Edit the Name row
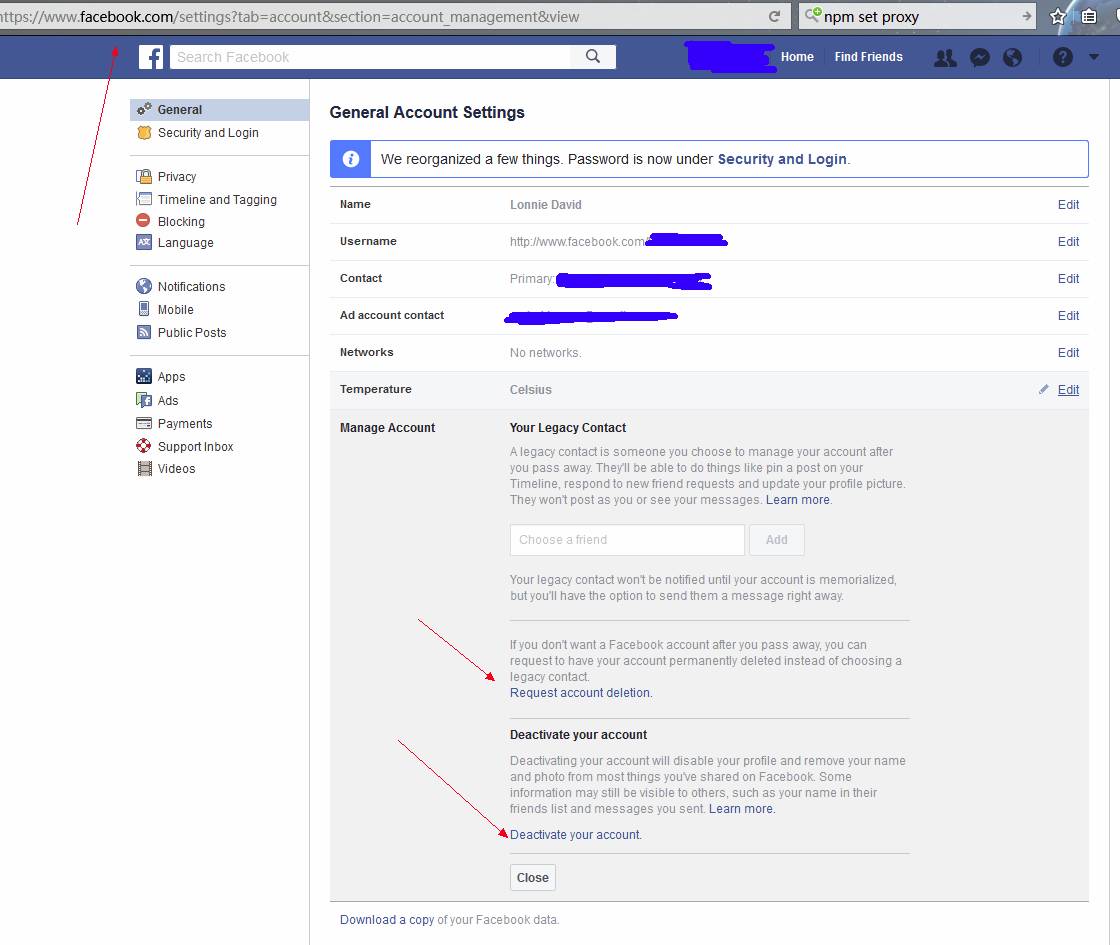The width and height of the screenshot is (1120, 945). (x=1068, y=204)
